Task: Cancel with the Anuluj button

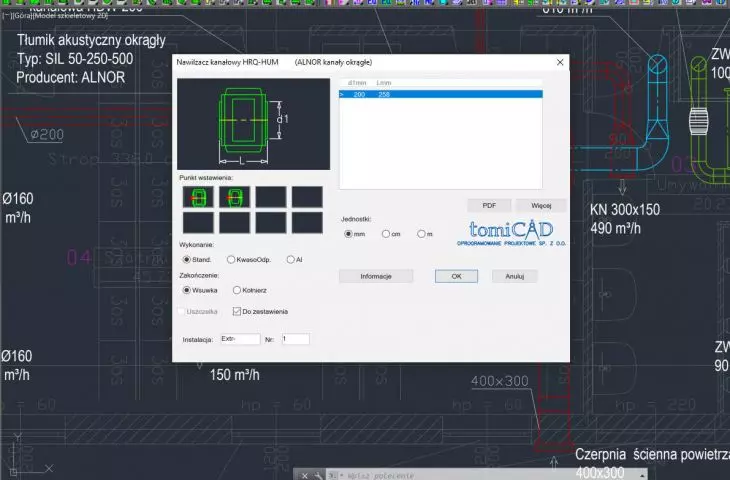Action: click(x=514, y=276)
